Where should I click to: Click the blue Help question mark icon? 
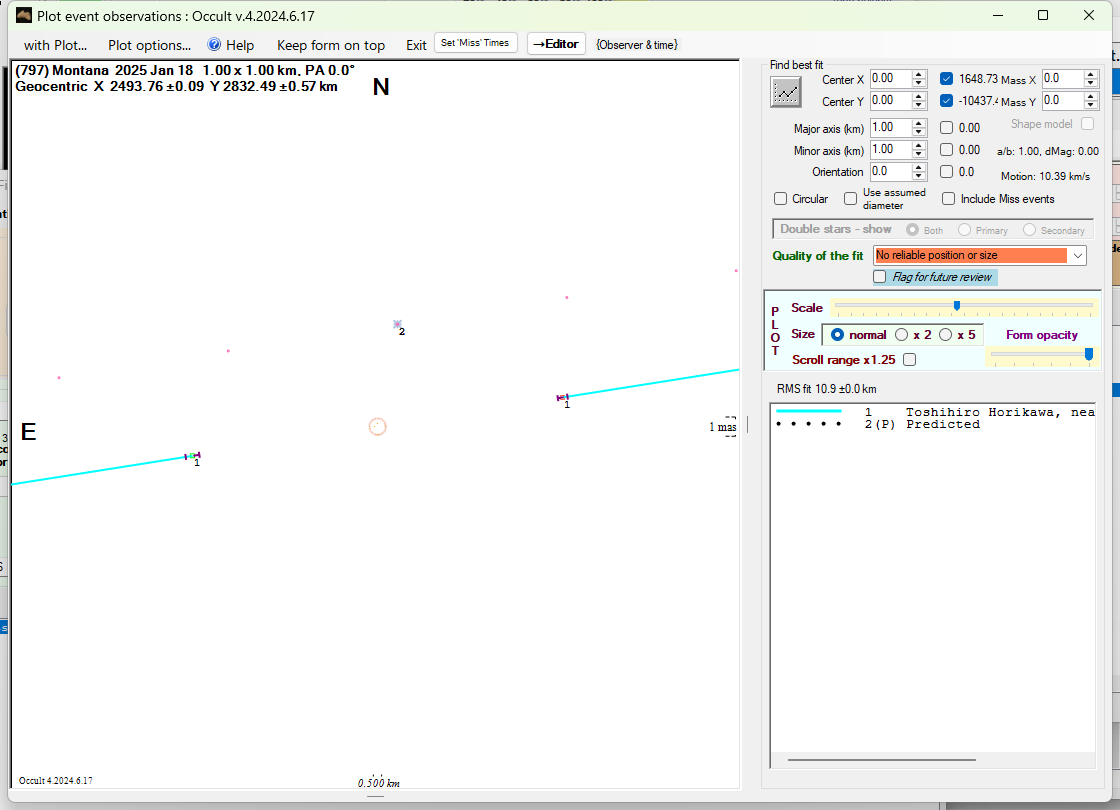coord(214,45)
